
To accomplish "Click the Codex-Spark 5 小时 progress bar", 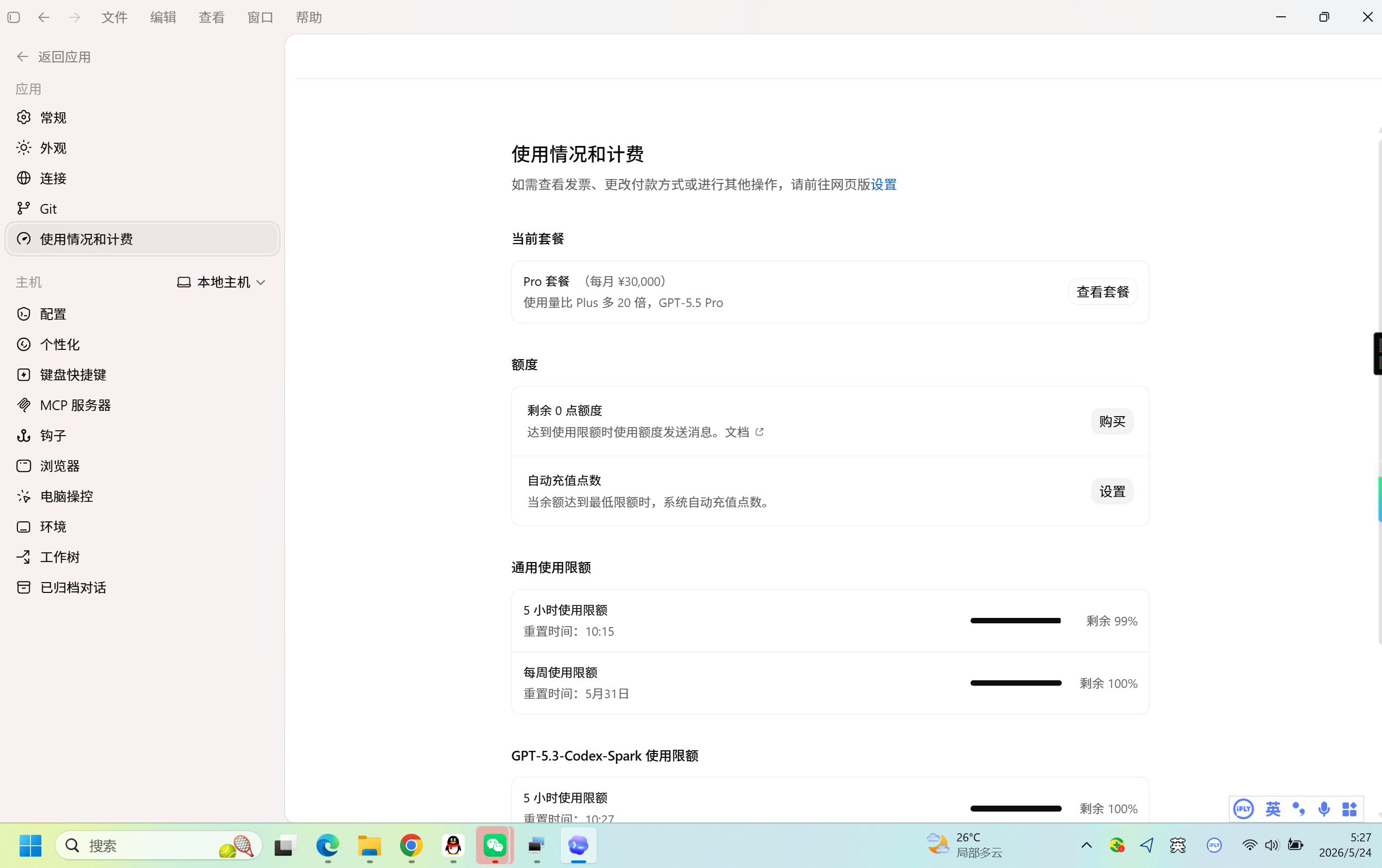I will (x=1015, y=809).
